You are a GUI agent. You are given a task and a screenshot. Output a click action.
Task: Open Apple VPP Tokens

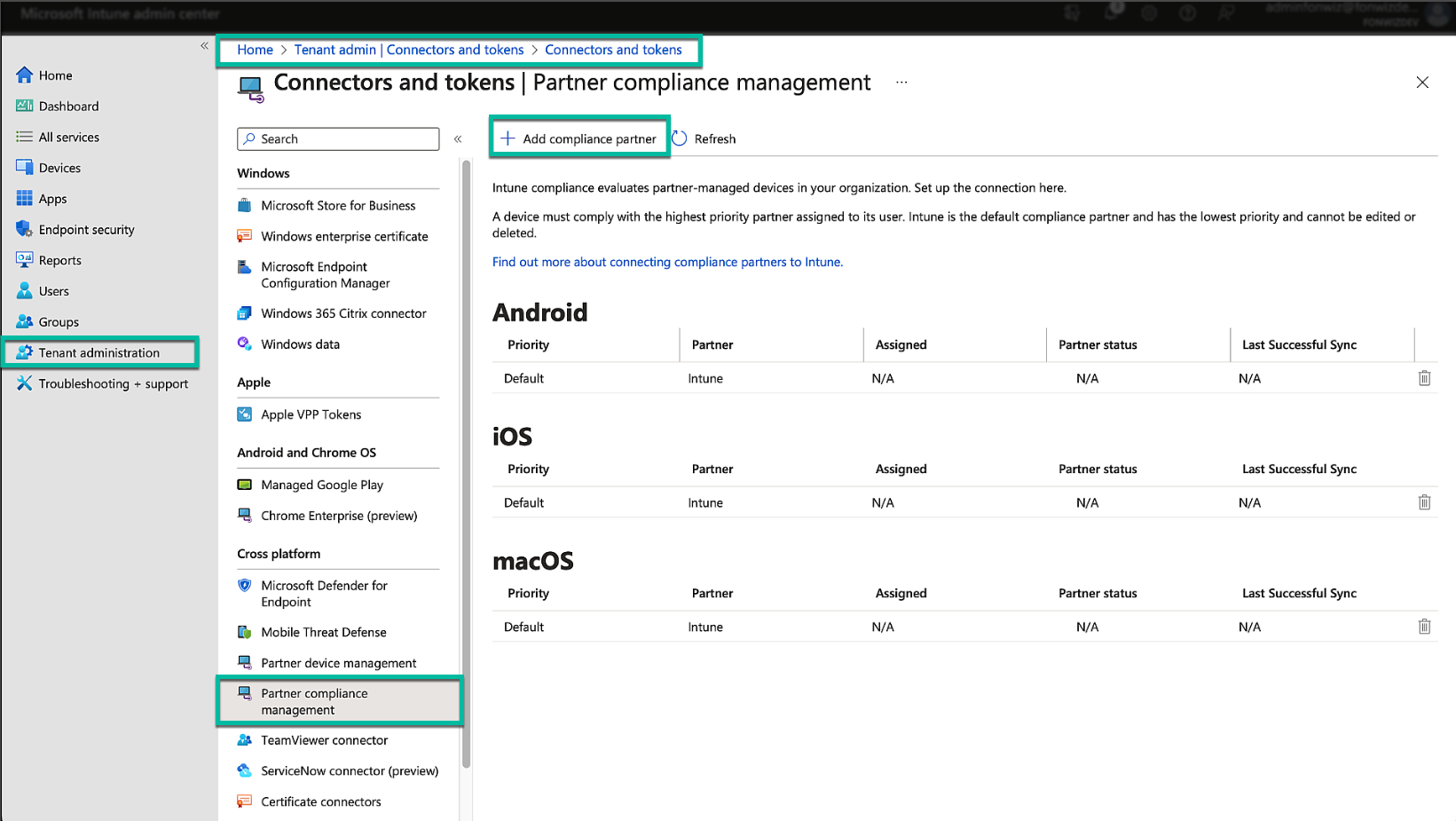click(311, 414)
